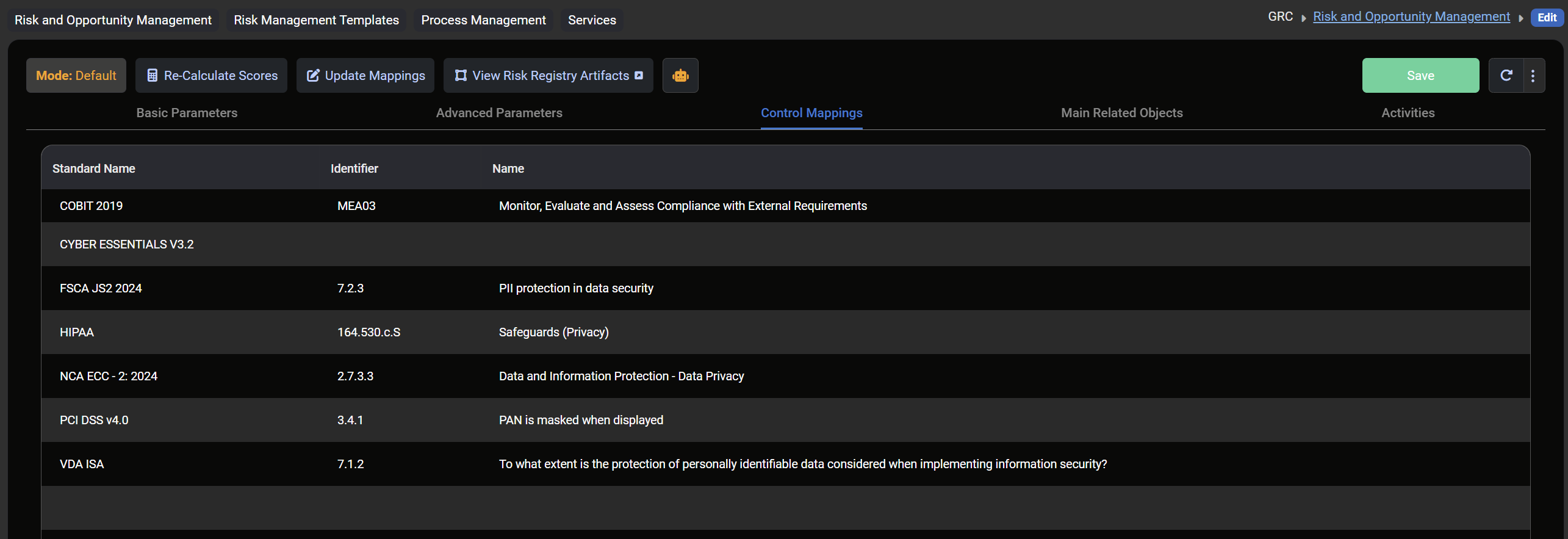Viewport: 1568px width, 539px height.
Task: Open the Advanced Parameters tab
Action: click(499, 113)
